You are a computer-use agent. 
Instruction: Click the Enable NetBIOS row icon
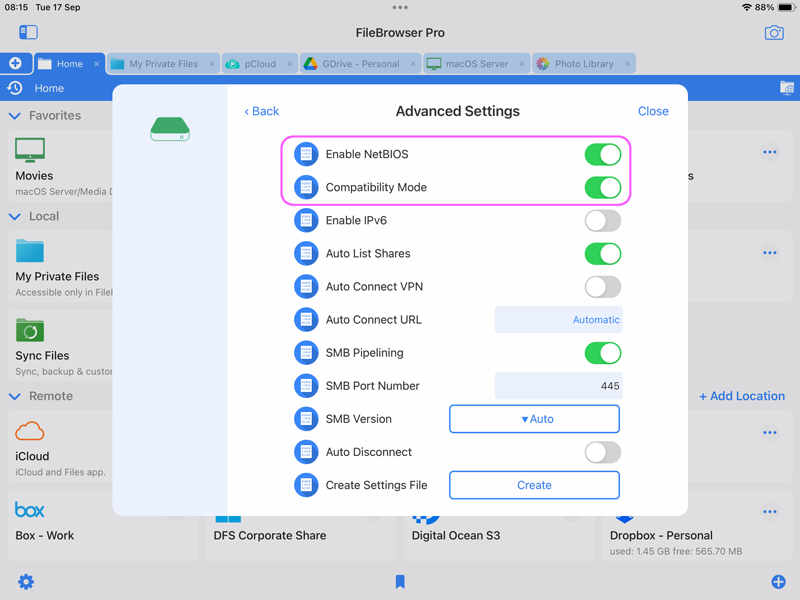306,154
